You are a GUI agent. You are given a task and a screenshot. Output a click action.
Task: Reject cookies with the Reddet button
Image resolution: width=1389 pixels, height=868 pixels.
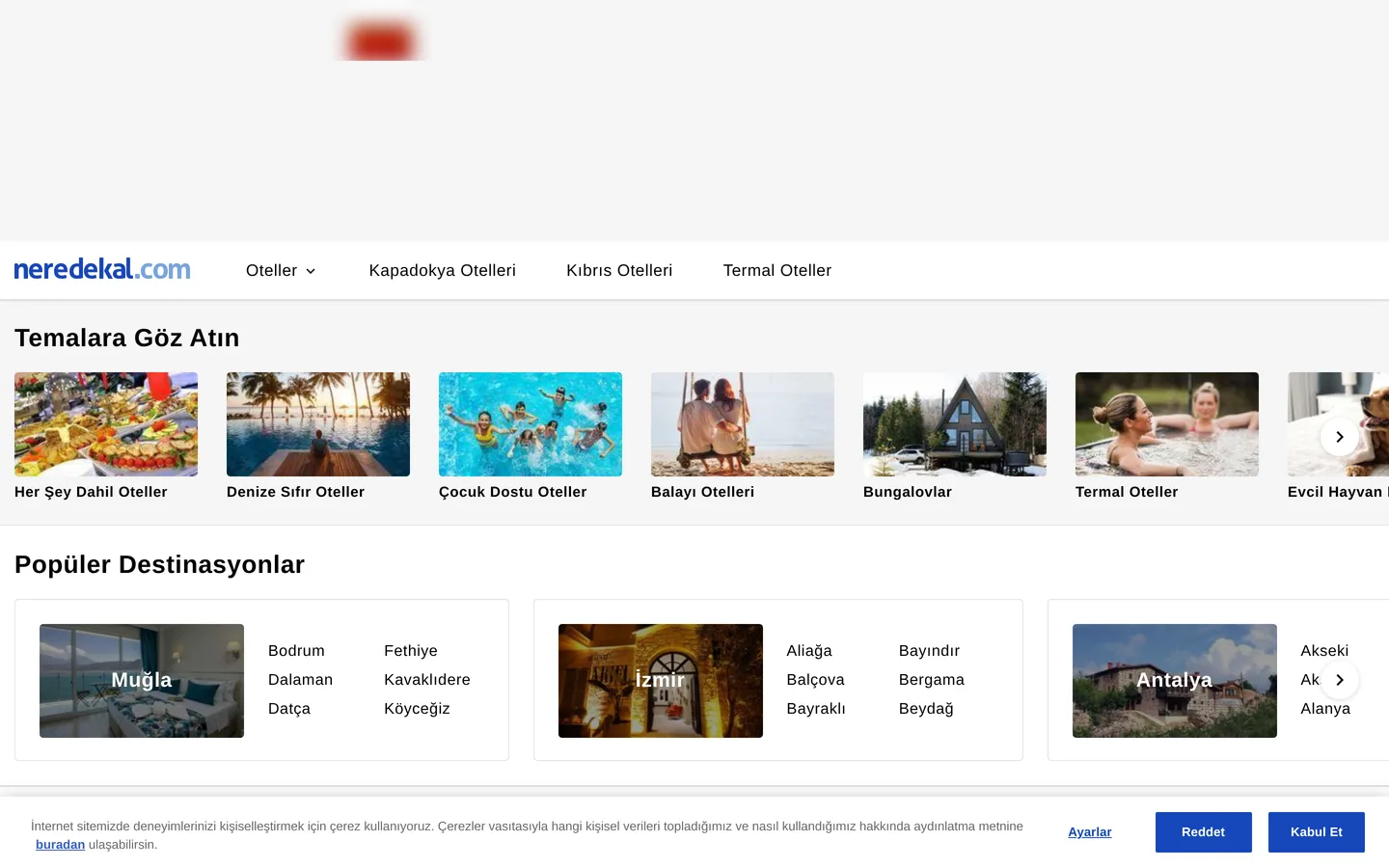point(1204,832)
